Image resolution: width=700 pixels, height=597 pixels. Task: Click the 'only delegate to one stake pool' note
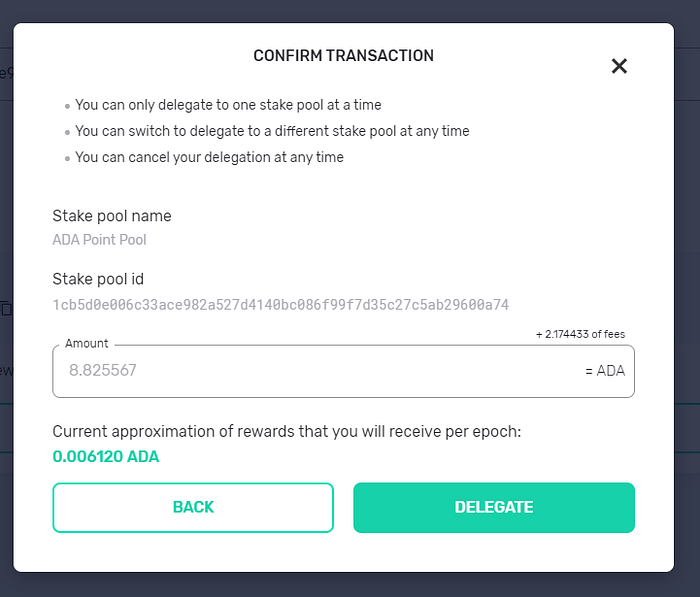click(x=228, y=105)
